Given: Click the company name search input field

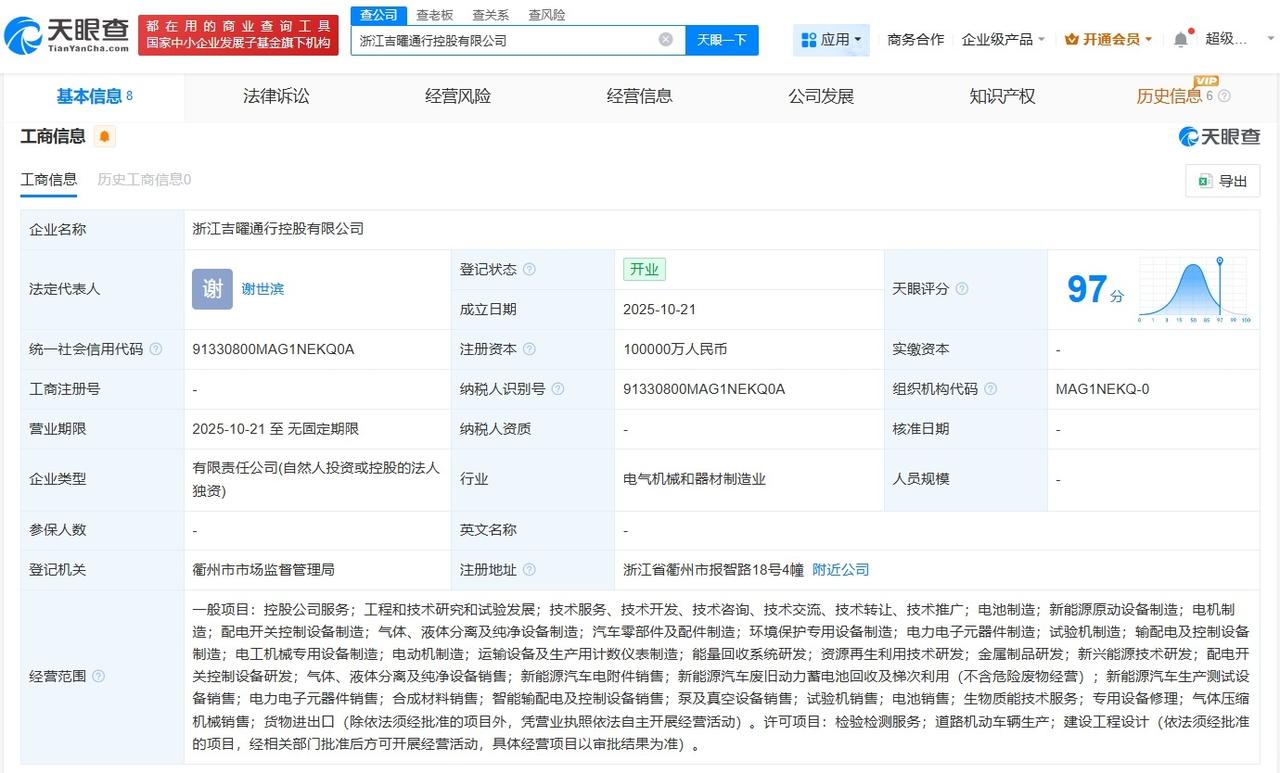Looking at the screenshot, I should click(505, 40).
